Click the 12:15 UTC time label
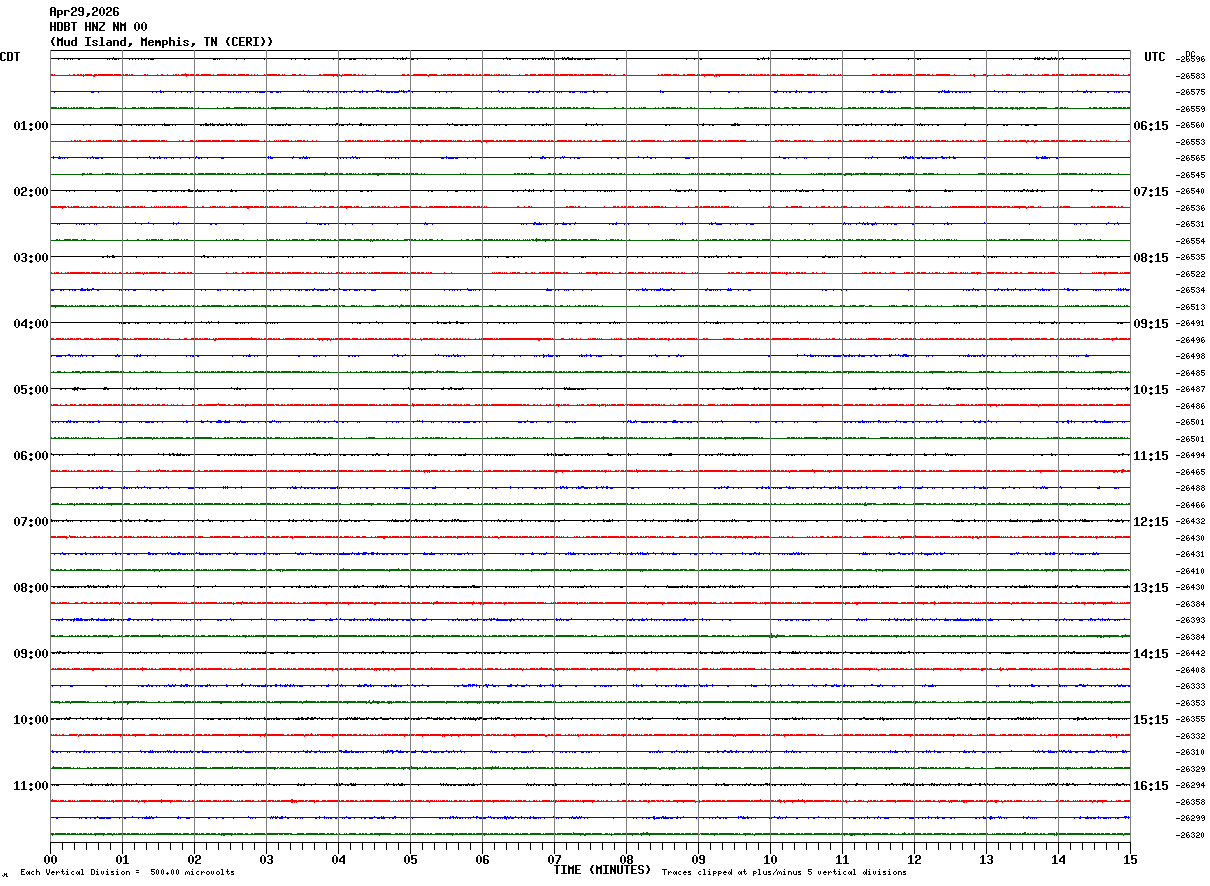 click(1151, 522)
